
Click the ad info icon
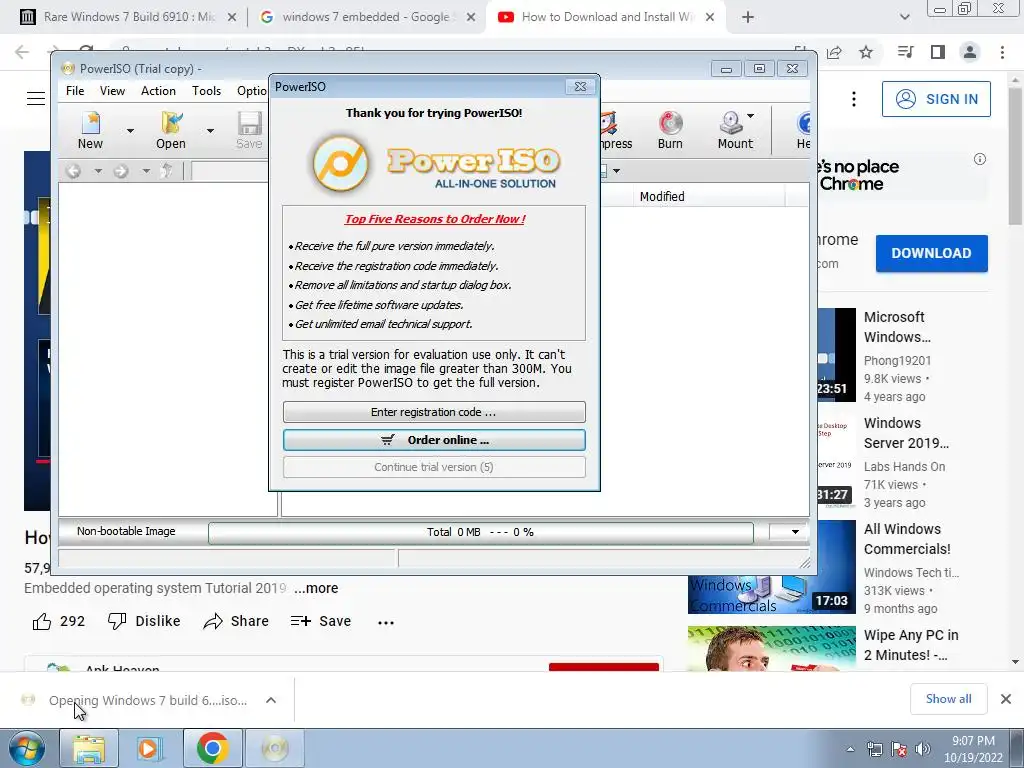(980, 159)
